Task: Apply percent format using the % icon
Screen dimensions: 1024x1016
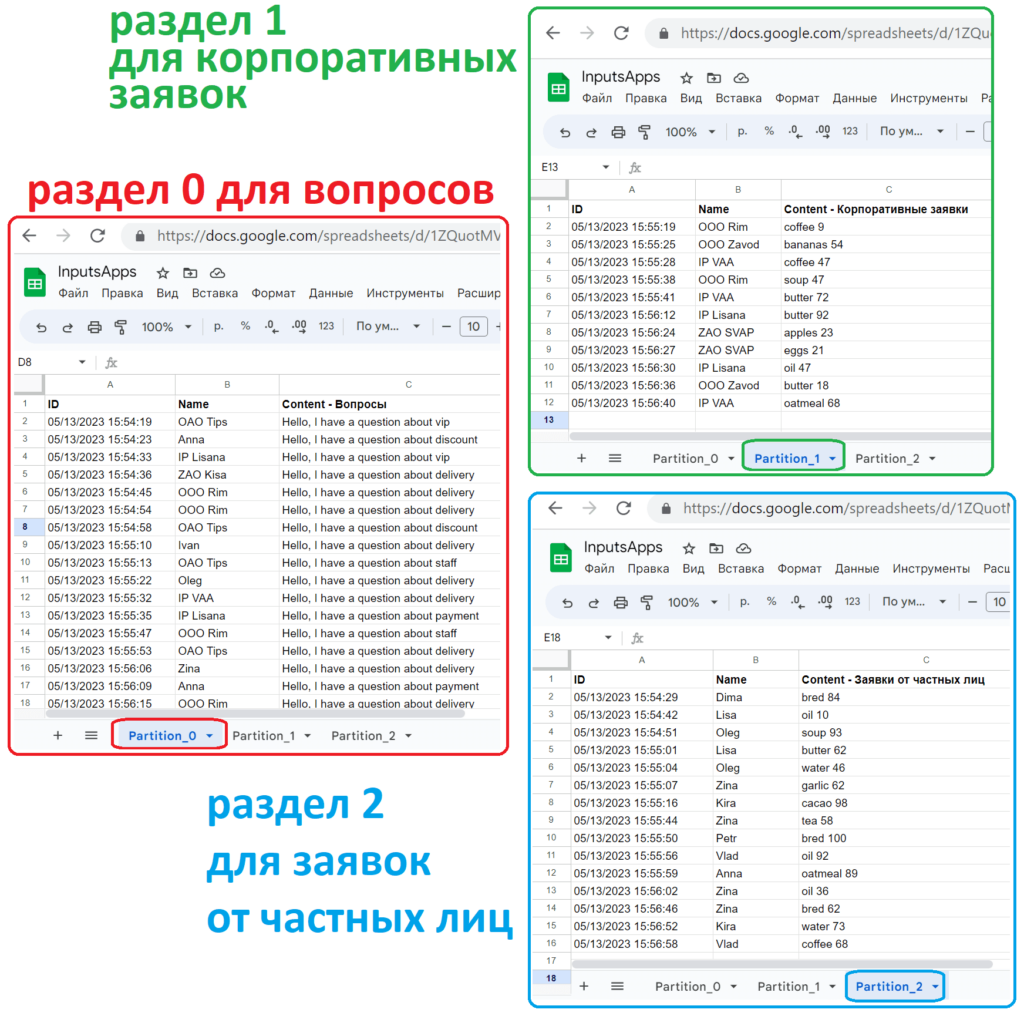Action: [x=245, y=327]
